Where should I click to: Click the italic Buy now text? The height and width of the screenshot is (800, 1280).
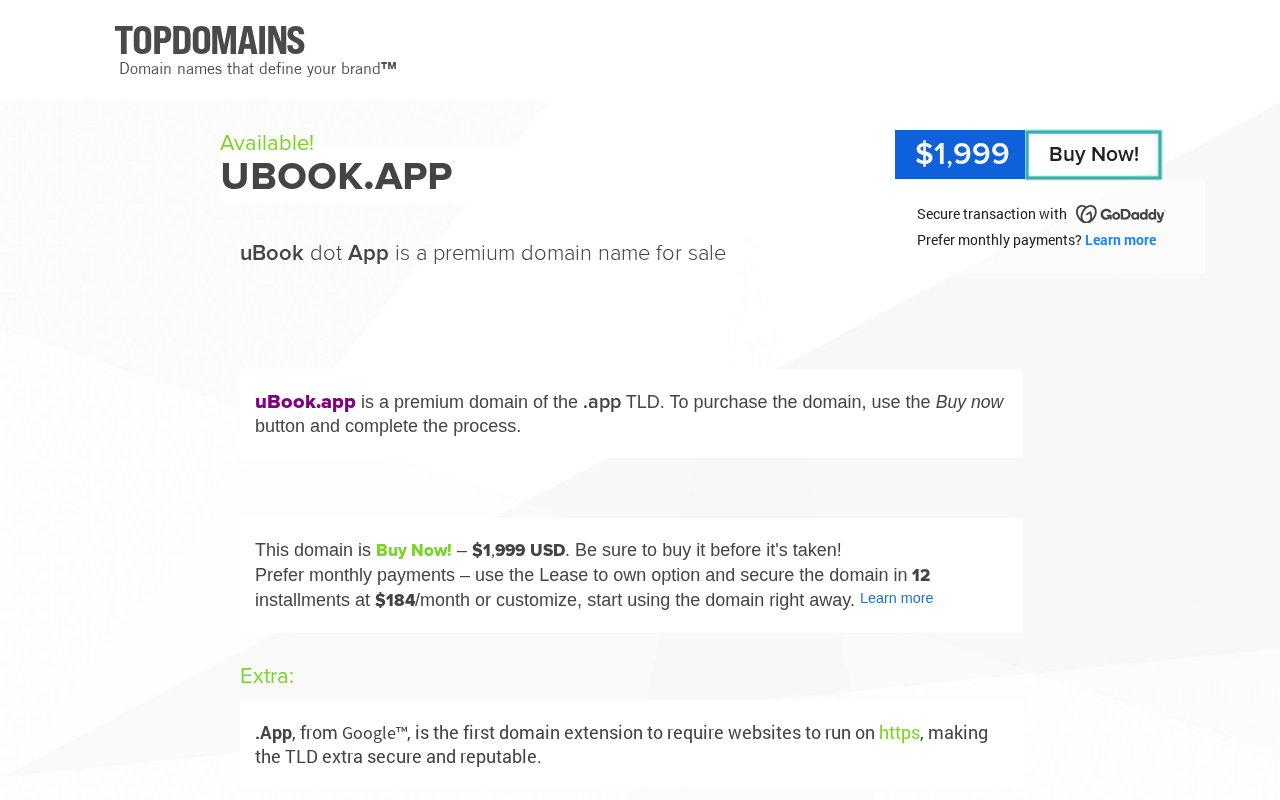[x=969, y=402]
